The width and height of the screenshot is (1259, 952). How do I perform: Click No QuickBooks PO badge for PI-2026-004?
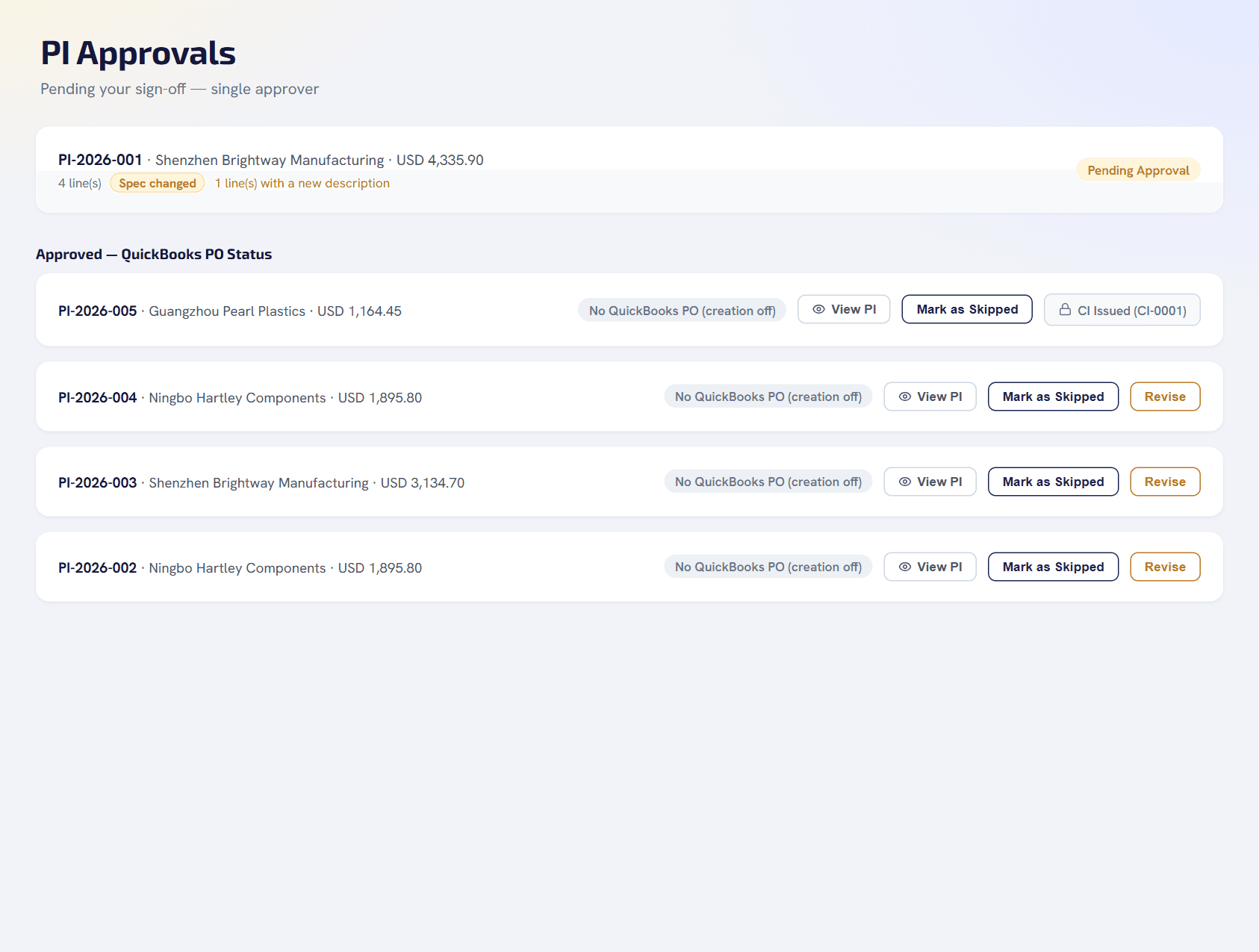(x=768, y=396)
